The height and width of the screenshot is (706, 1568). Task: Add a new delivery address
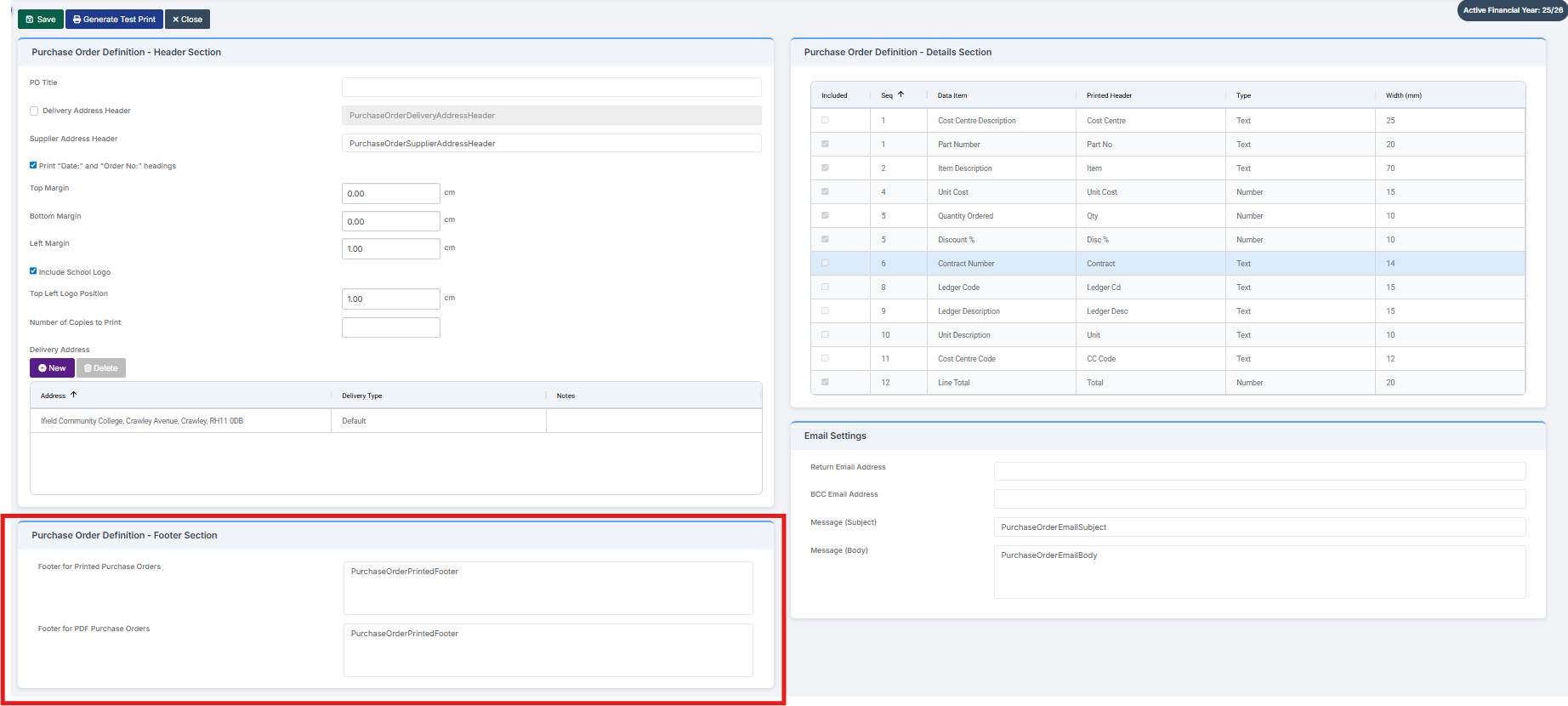[52, 368]
